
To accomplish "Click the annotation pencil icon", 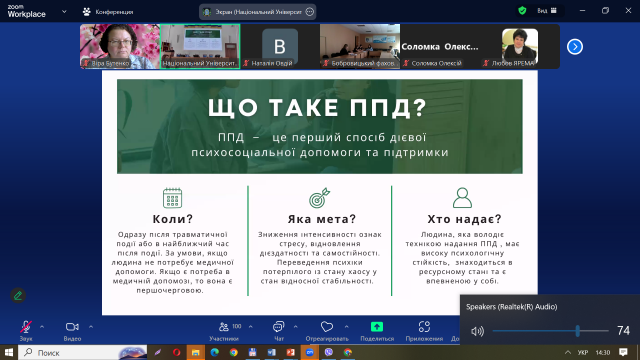I will coord(18,296).
